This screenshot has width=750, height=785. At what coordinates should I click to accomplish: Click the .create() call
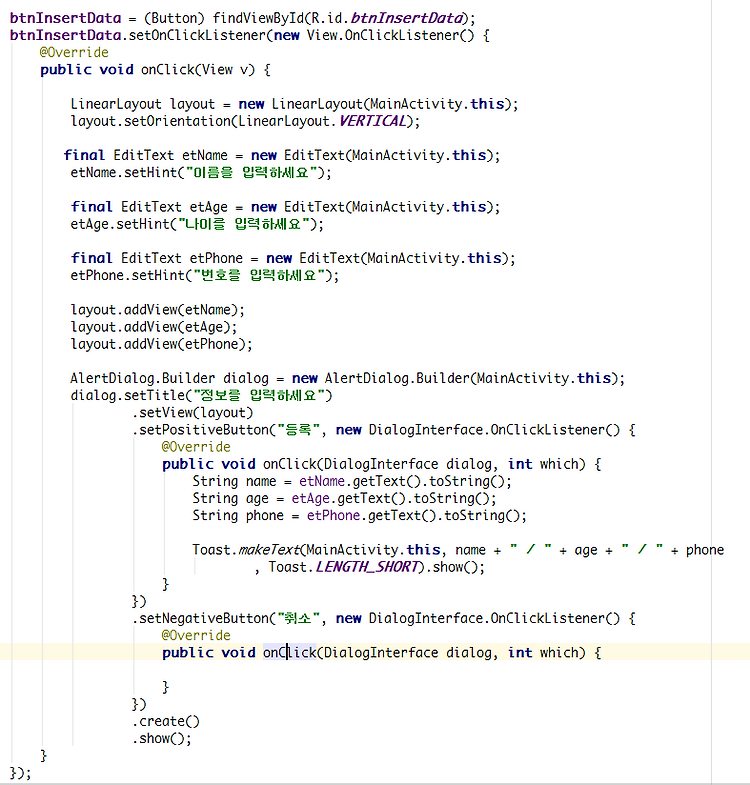click(166, 721)
